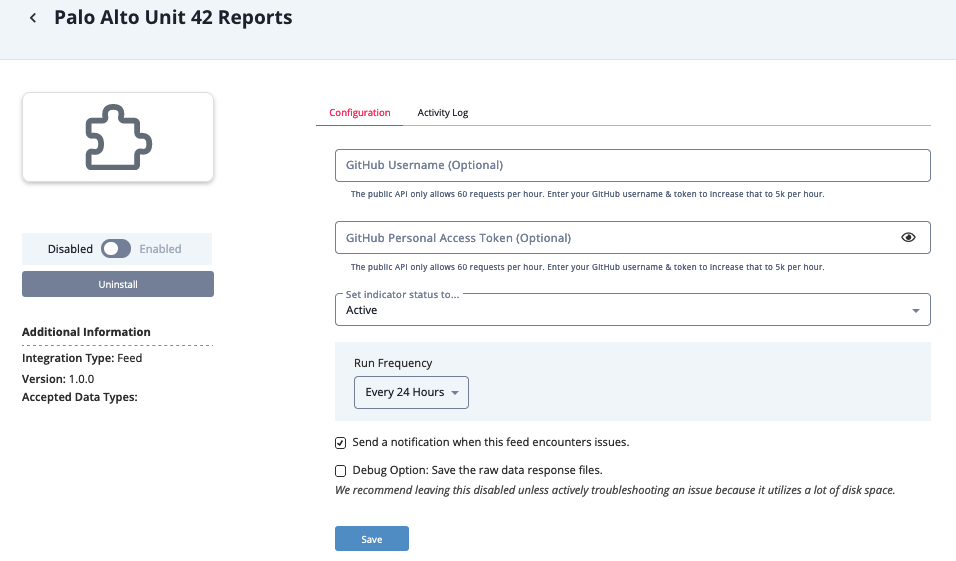
Task: Uncheck the feed issue notification checkbox
Action: (340, 443)
